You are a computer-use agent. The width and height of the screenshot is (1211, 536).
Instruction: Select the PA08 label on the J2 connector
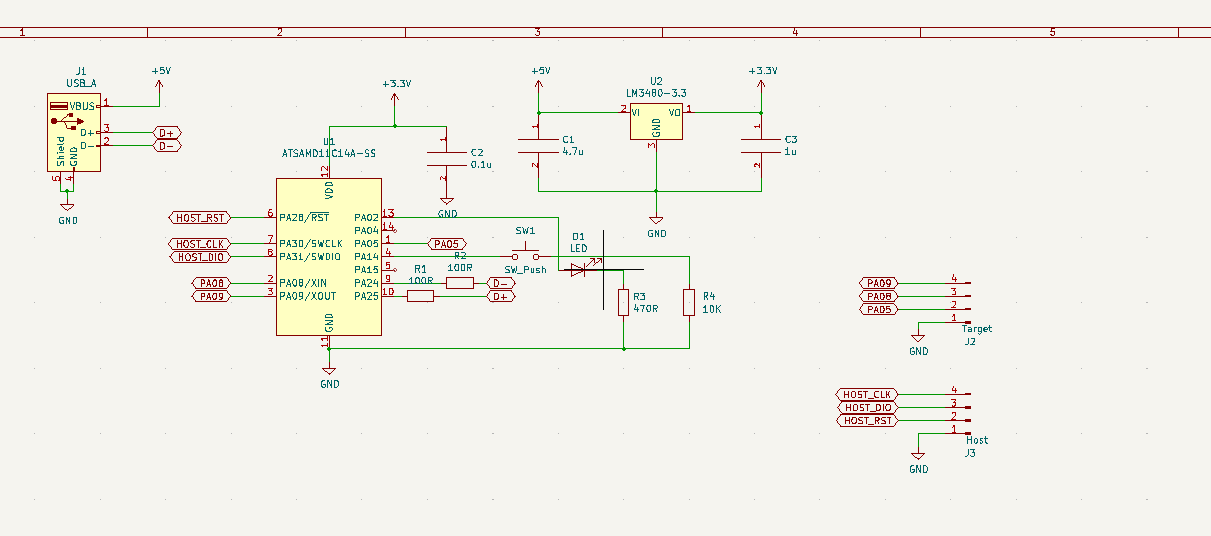tap(880, 296)
